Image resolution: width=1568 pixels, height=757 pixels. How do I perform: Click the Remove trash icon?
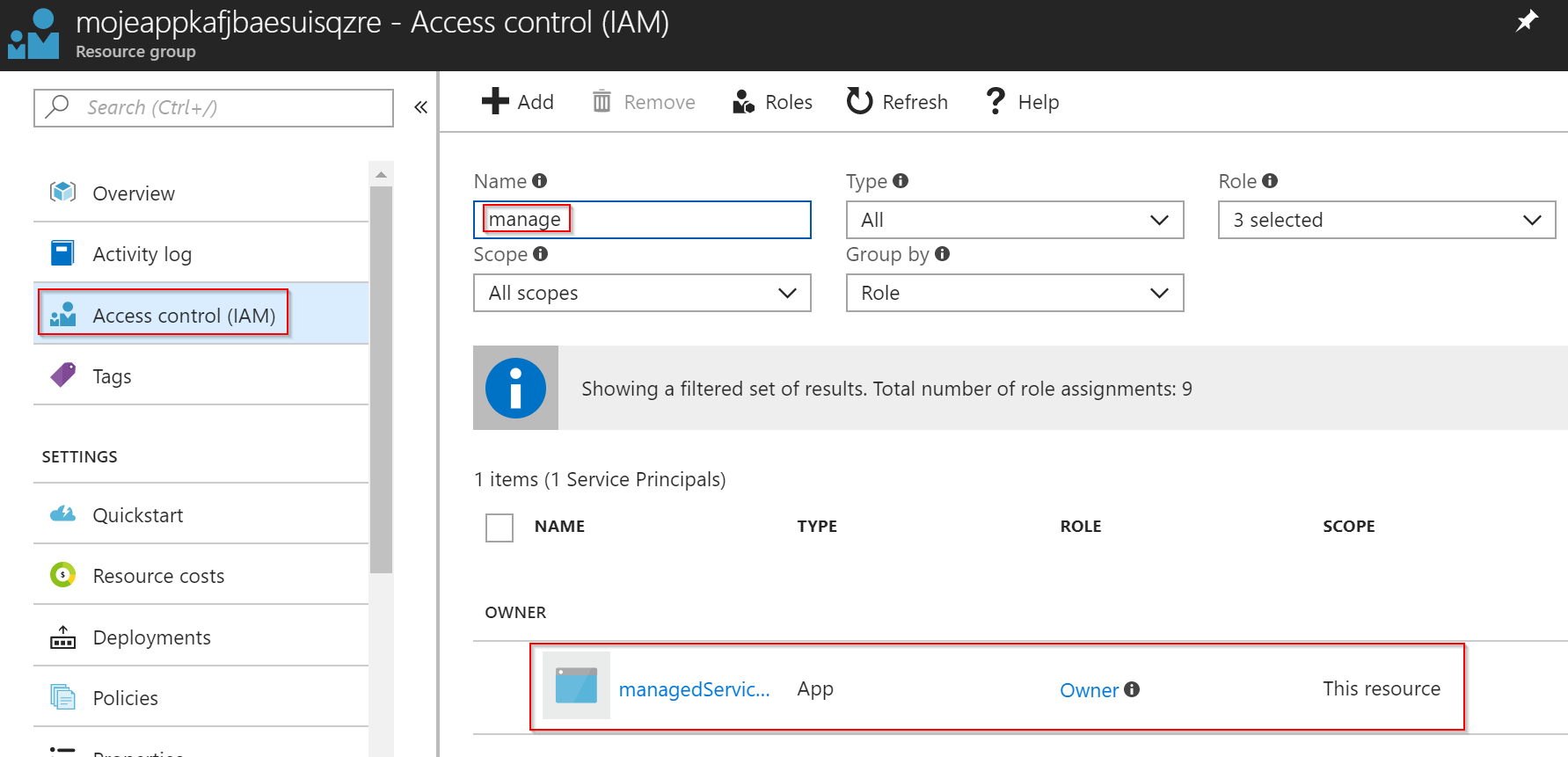tap(602, 101)
